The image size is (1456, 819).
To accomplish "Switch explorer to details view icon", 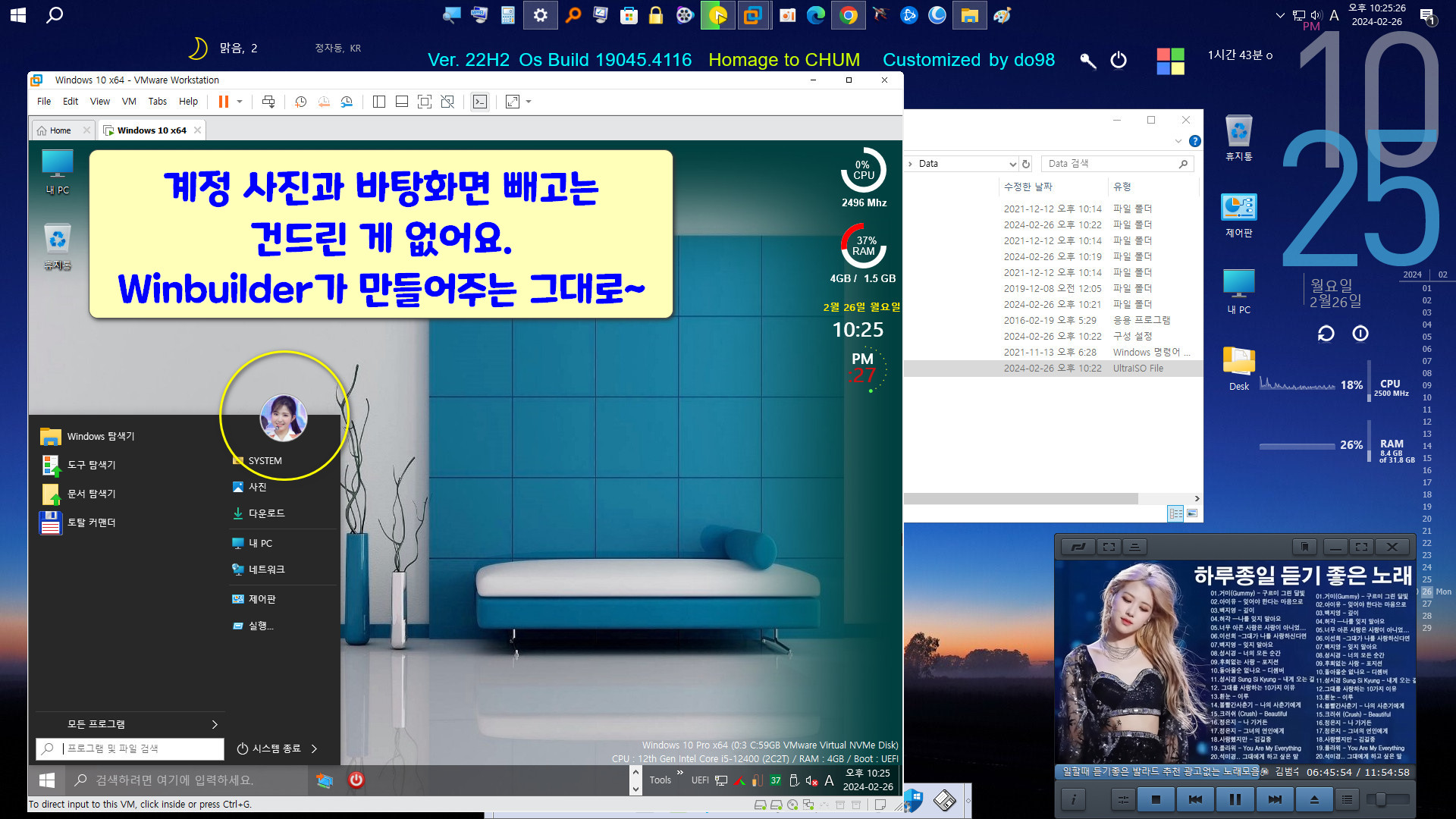I will coord(1175,513).
